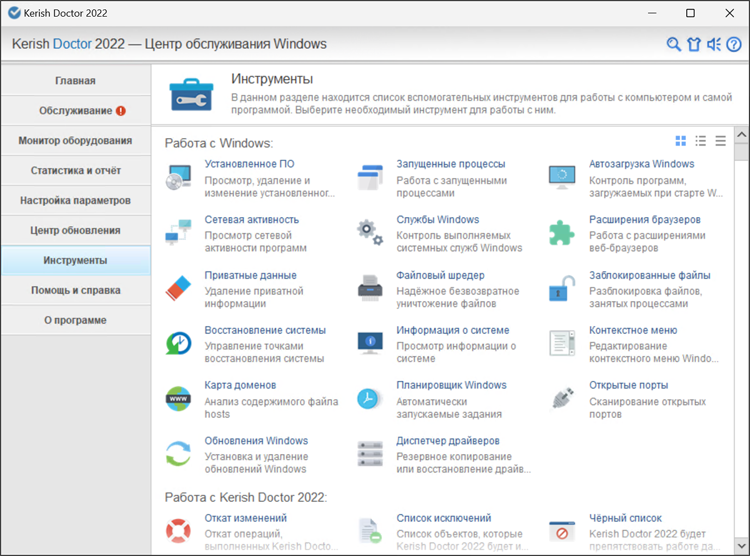Screen dimensions: 750x556
Task: Open the Файловый шредер tool icon
Action: coord(371,288)
